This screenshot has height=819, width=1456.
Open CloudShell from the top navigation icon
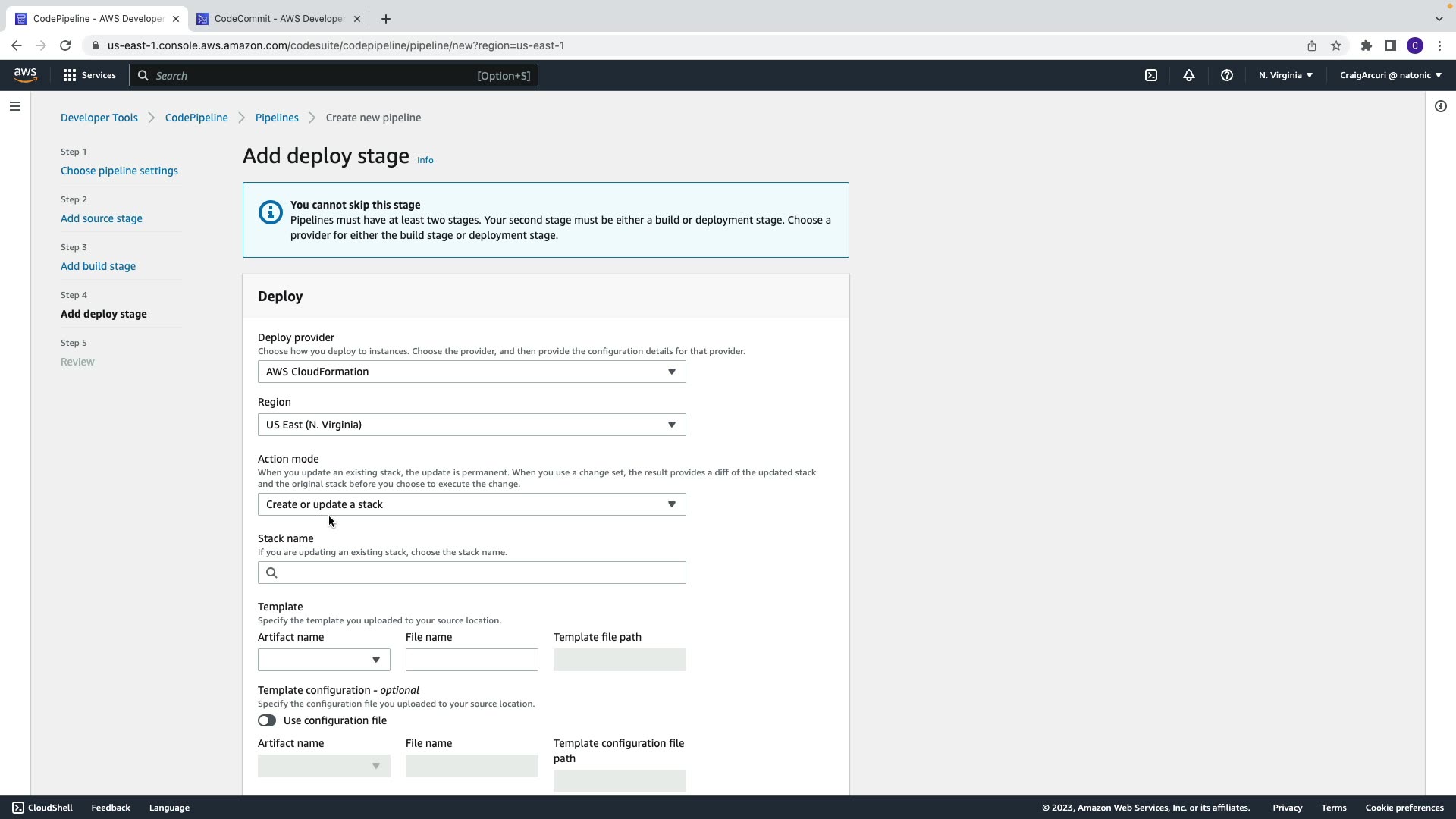tap(1151, 75)
